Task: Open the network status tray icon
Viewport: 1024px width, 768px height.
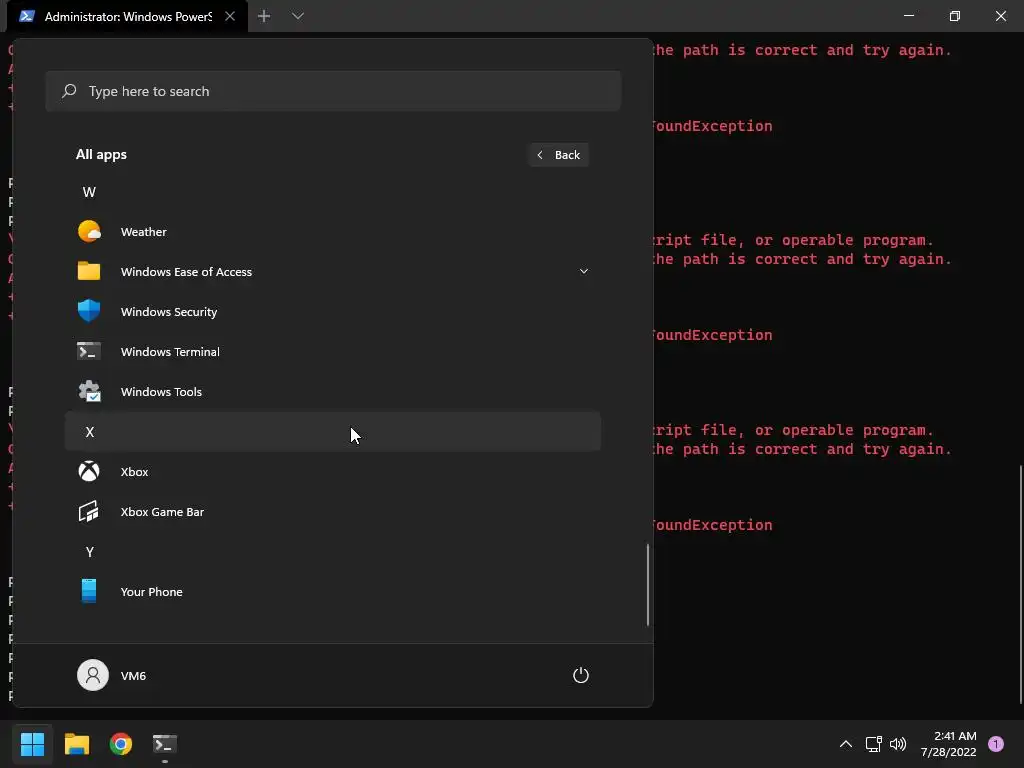Action: pos(873,743)
